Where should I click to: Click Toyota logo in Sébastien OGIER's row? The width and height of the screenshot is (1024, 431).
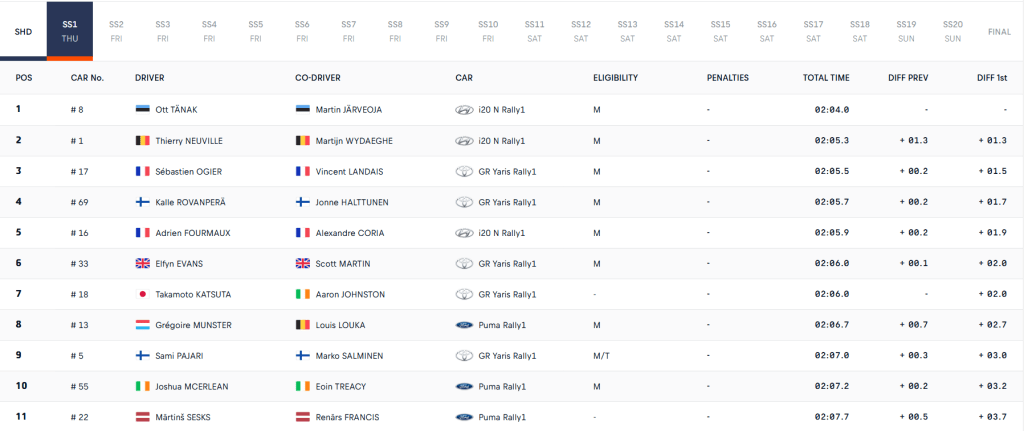click(463, 171)
